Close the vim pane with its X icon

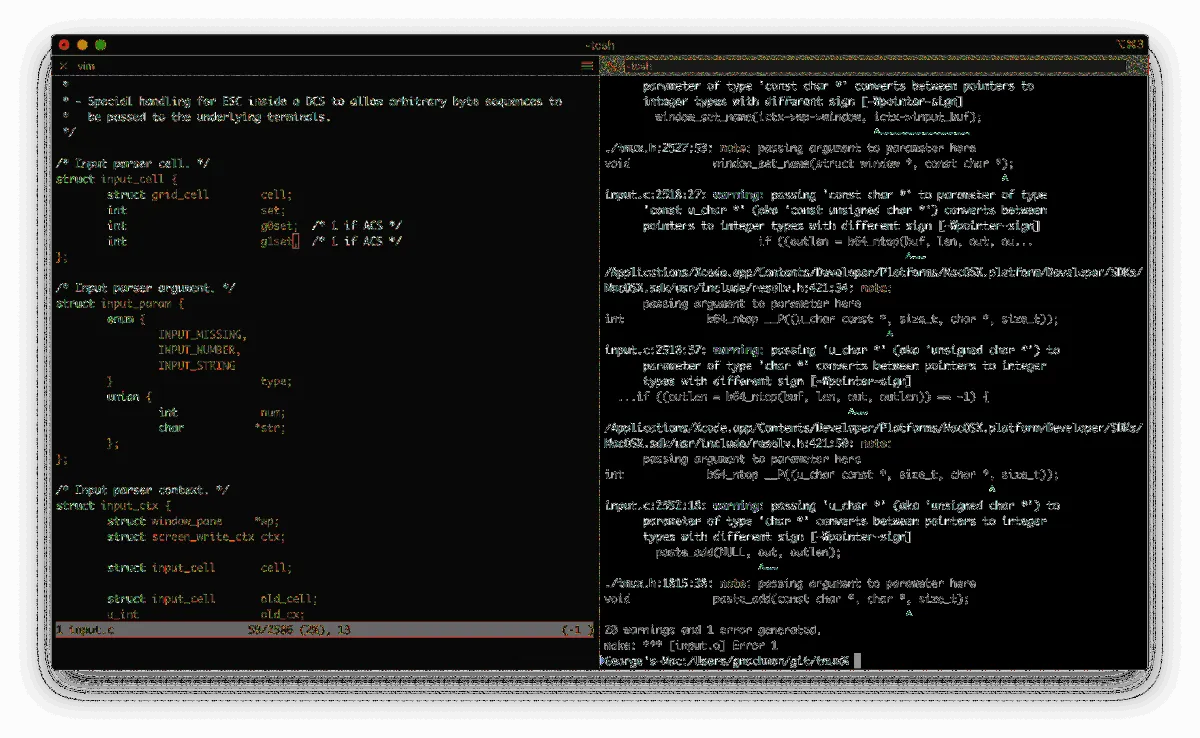click(x=63, y=66)
